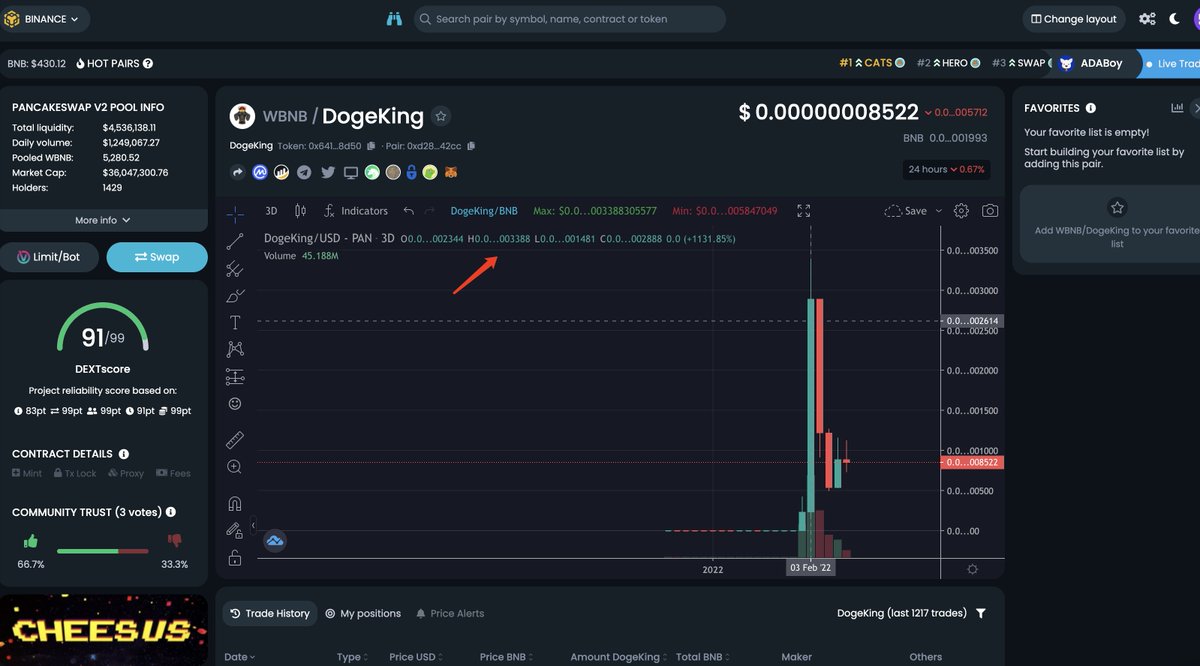Toggle dark mode moon icon

pyautogui.click(x=1175, y=19)
